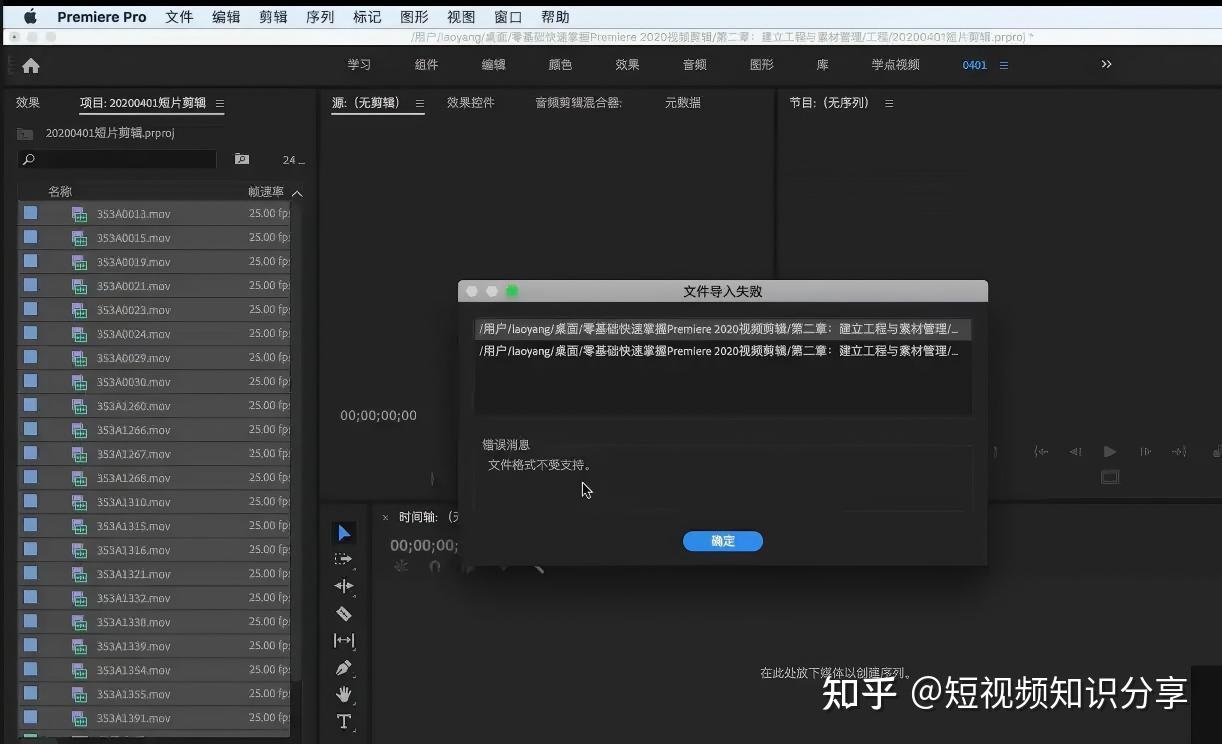This screenshot has height=744, width=1222.
Task: Select the Ripple Edit tool
Action: tap(344, 586)
